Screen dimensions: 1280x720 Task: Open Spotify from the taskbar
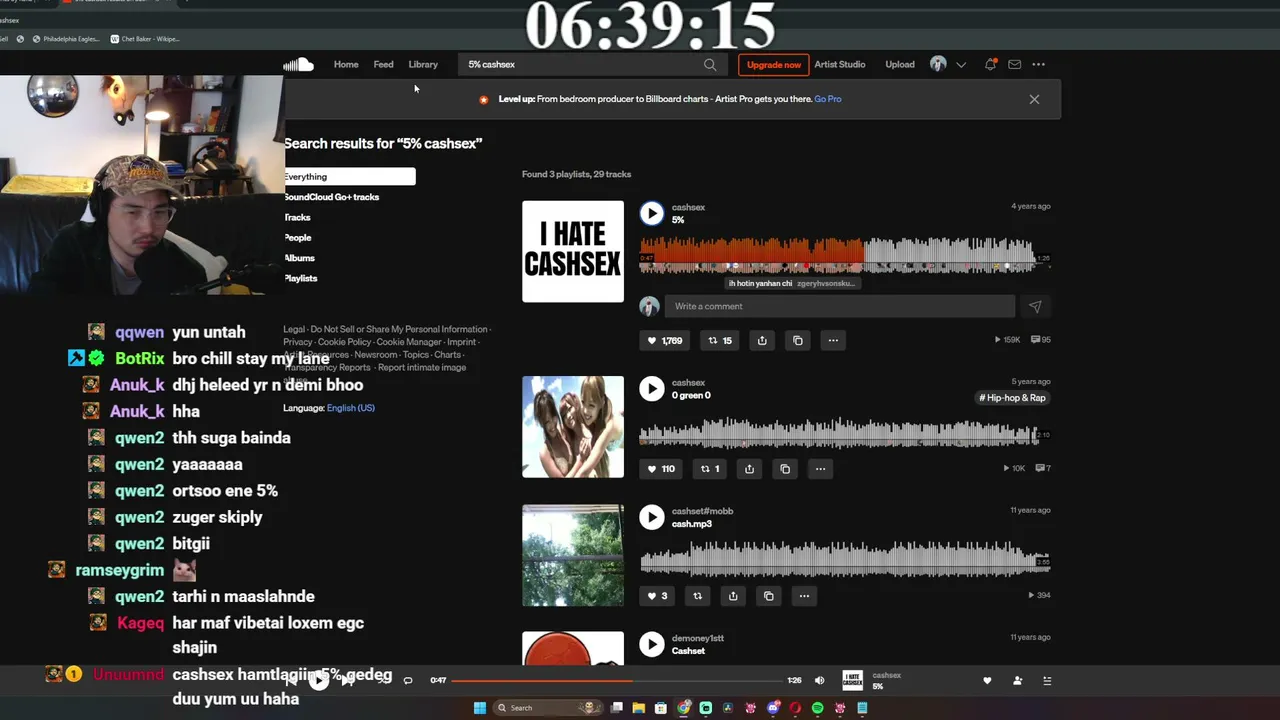pos(818,708)
